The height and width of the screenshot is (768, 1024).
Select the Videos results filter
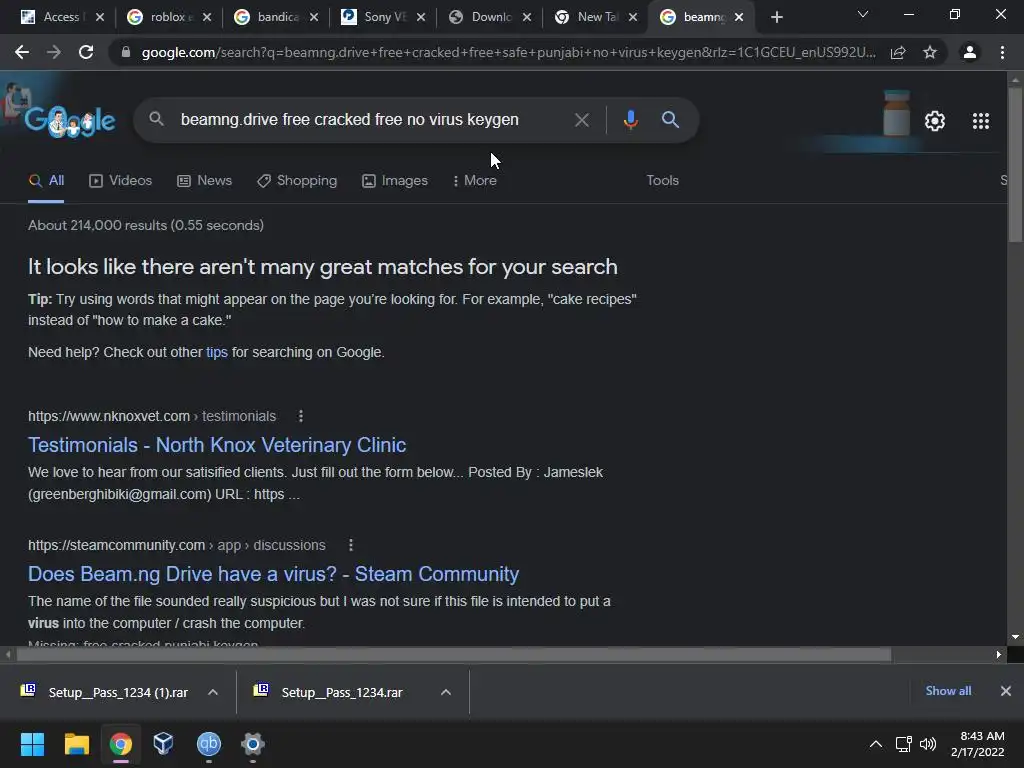click(x=121, y=180)
